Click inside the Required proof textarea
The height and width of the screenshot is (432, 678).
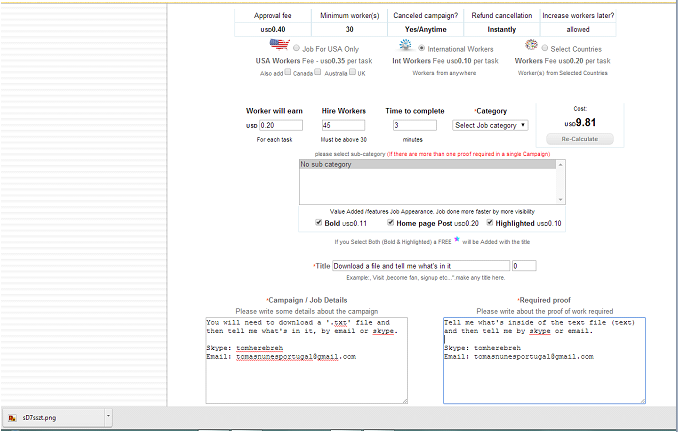point(544,361)
